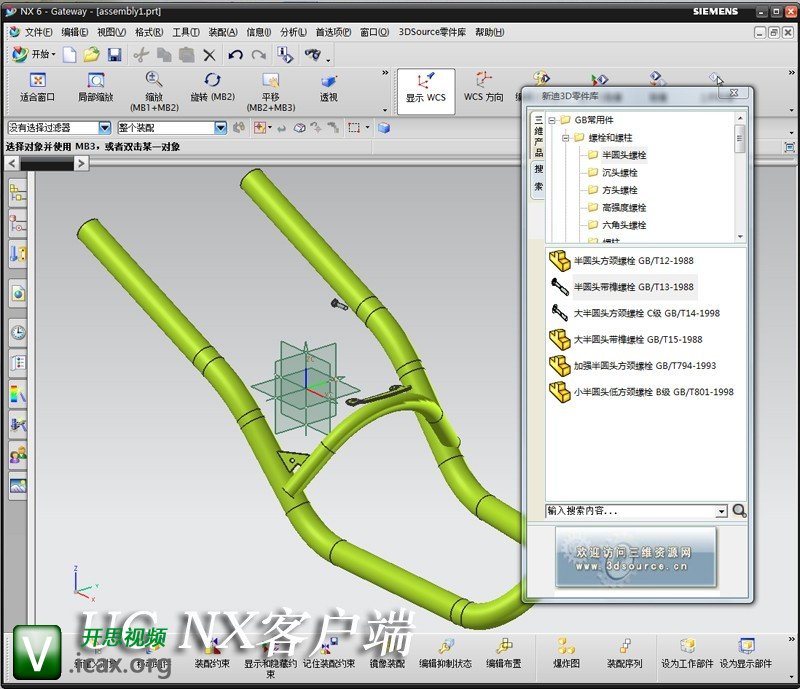Click the right arrow of the navigator slider
The width and height of the screenshot is (800, 689).
click(81, 163)
